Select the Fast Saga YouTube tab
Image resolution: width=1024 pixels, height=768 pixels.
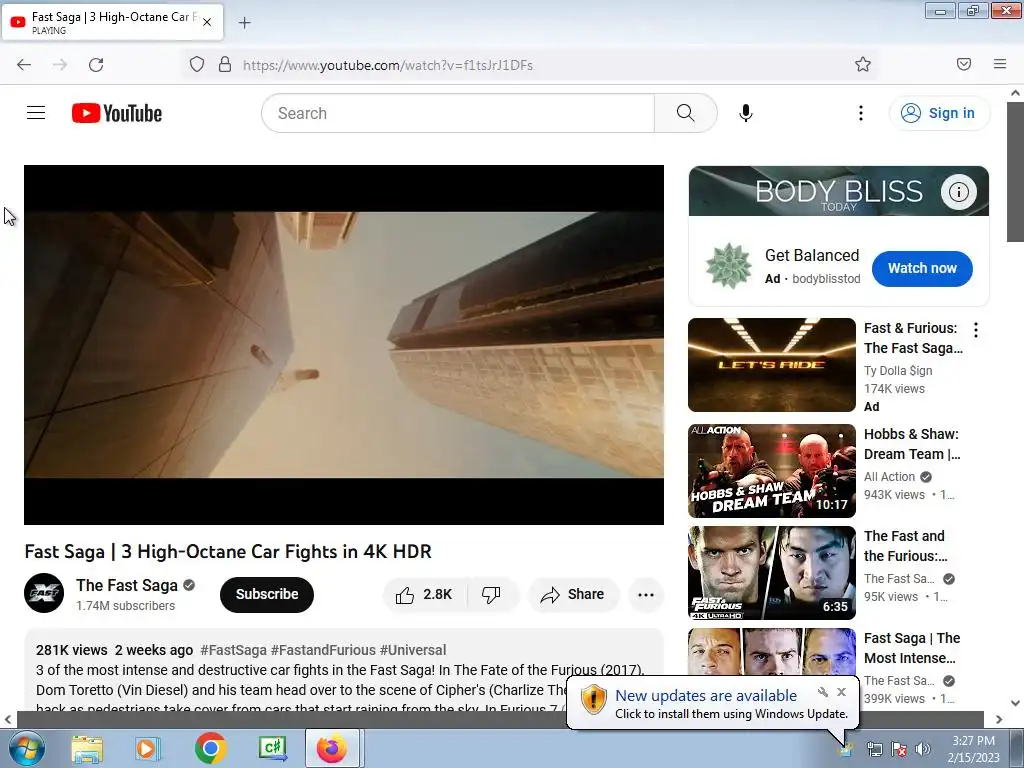pos(112,22)
